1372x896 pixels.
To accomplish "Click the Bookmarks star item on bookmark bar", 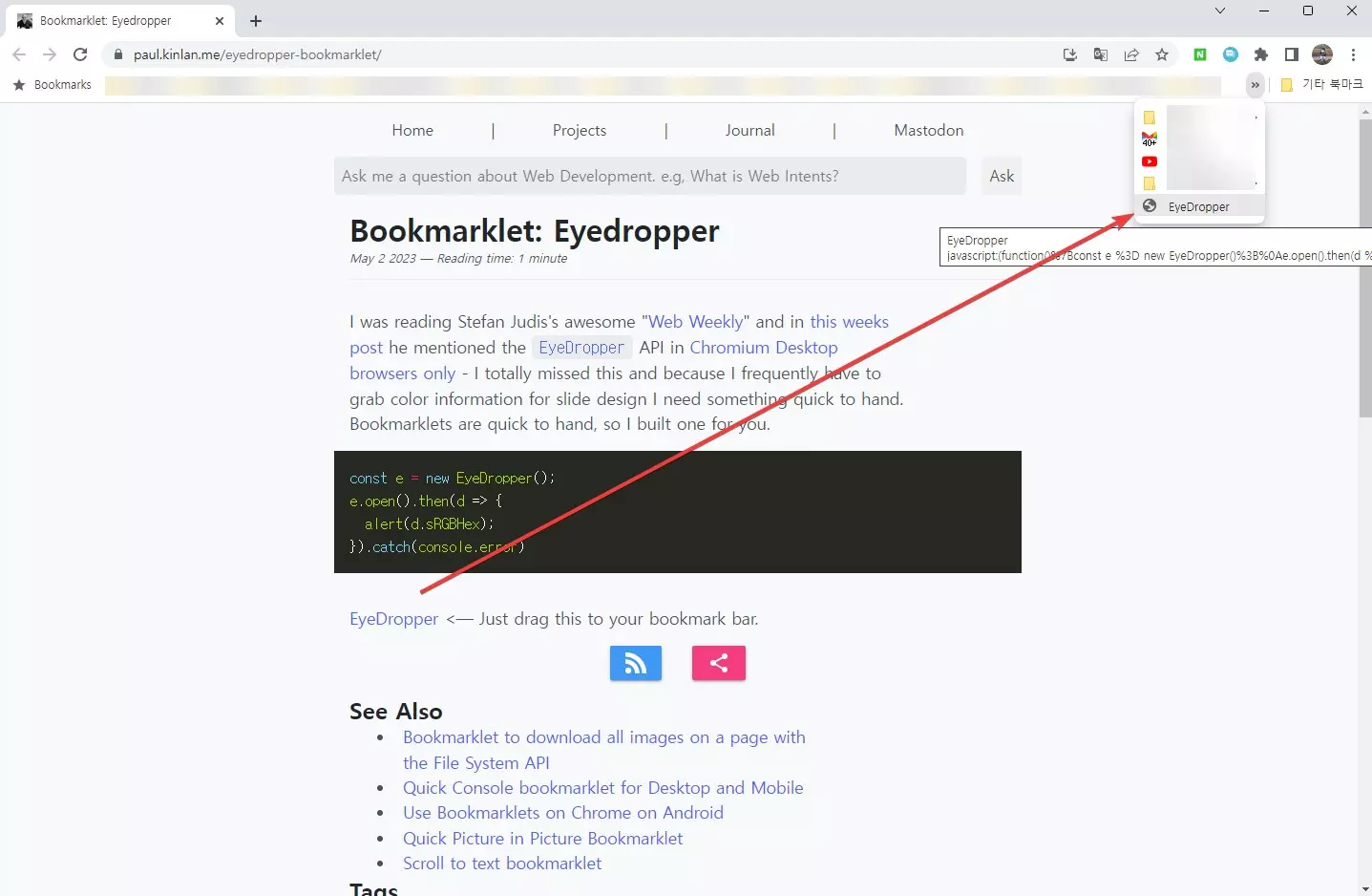I will (x=53, y=85).
